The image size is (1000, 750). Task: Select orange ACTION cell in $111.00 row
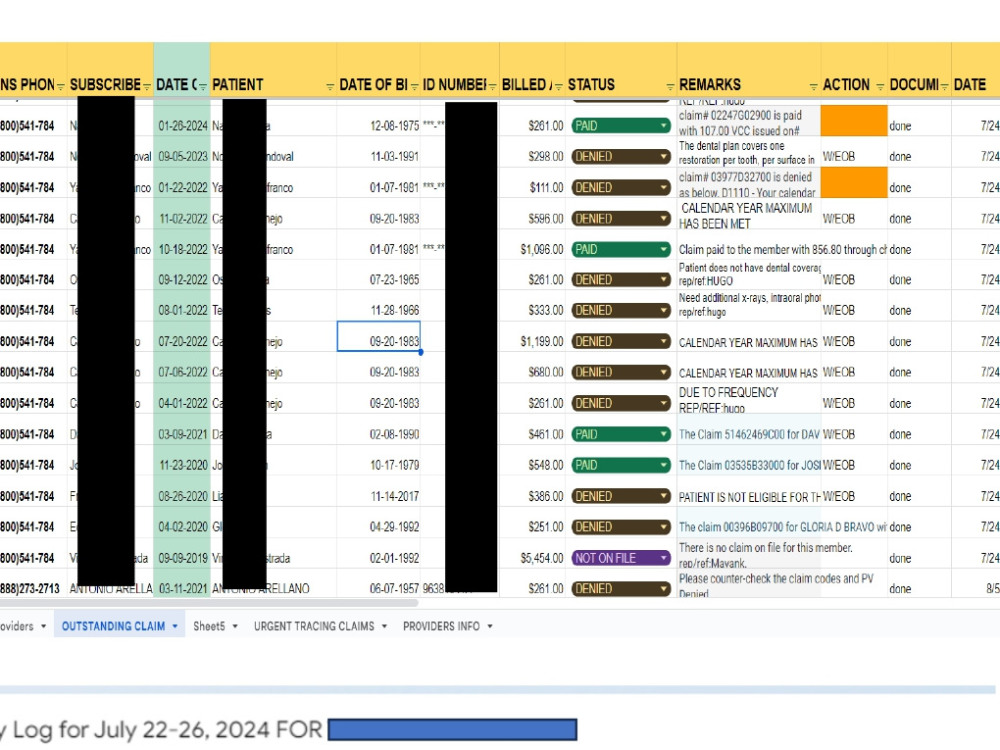(x=854, y=183)
